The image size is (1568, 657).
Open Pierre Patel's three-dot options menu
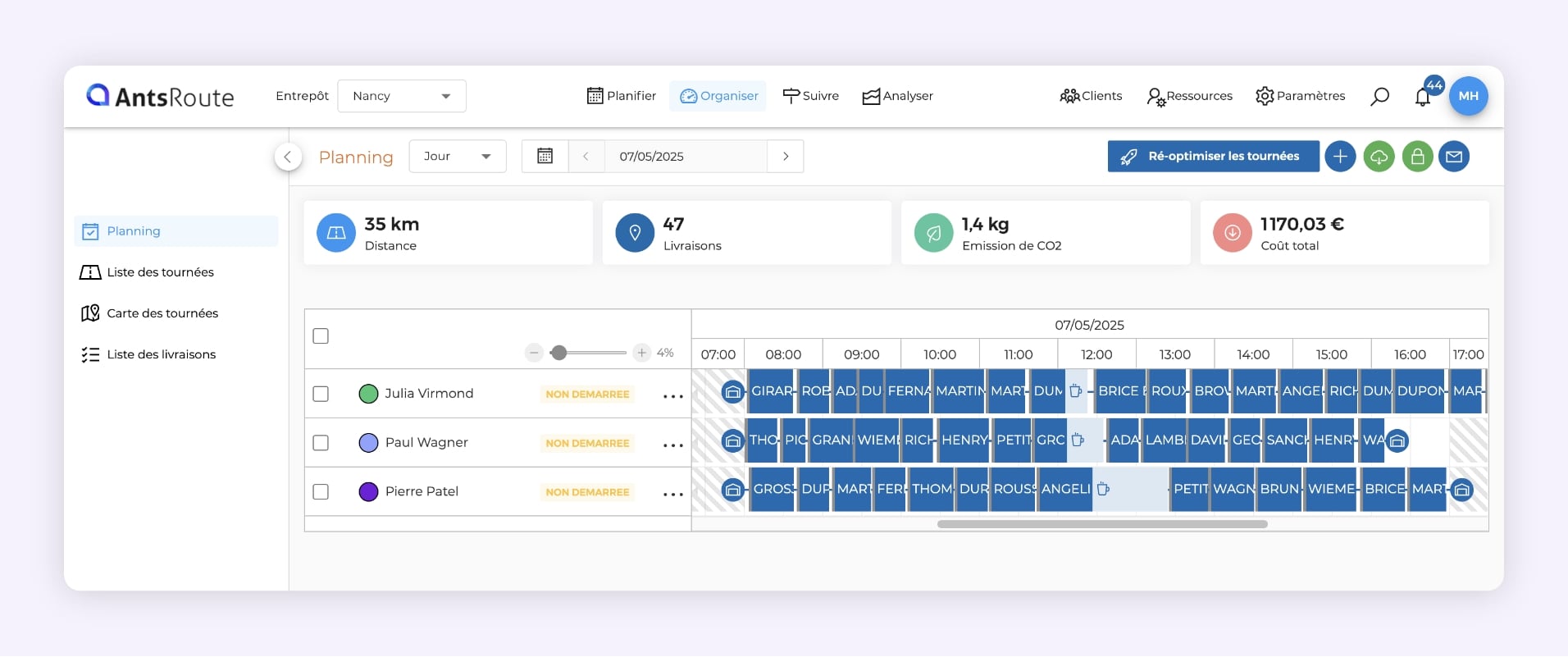pyautogui.click(x=672, y=494)
